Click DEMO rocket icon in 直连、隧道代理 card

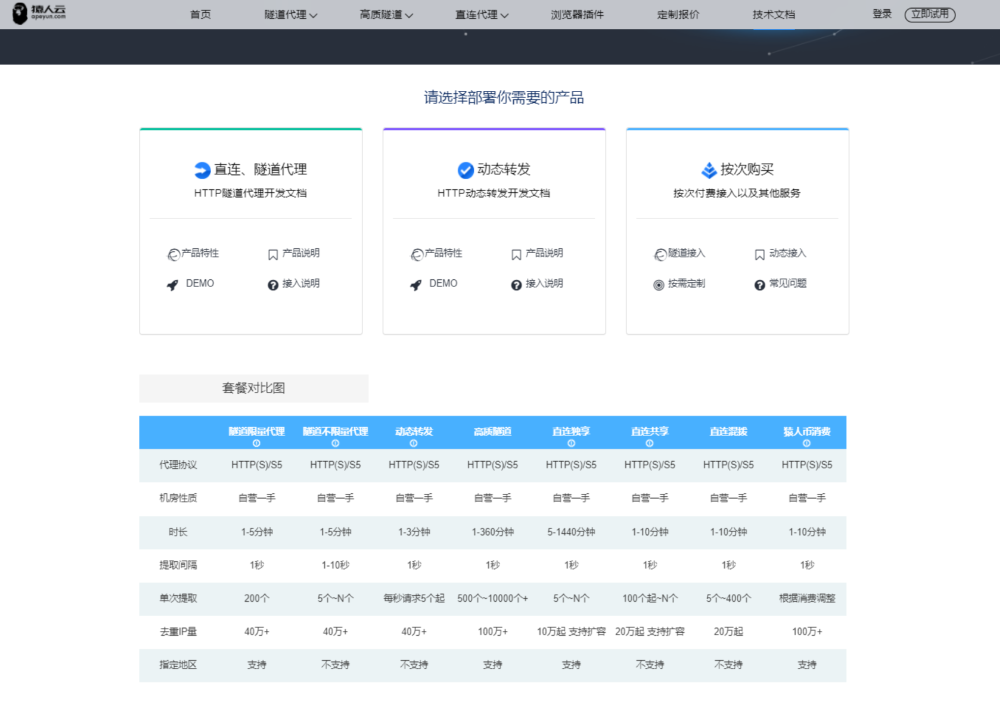coord(172,285)
